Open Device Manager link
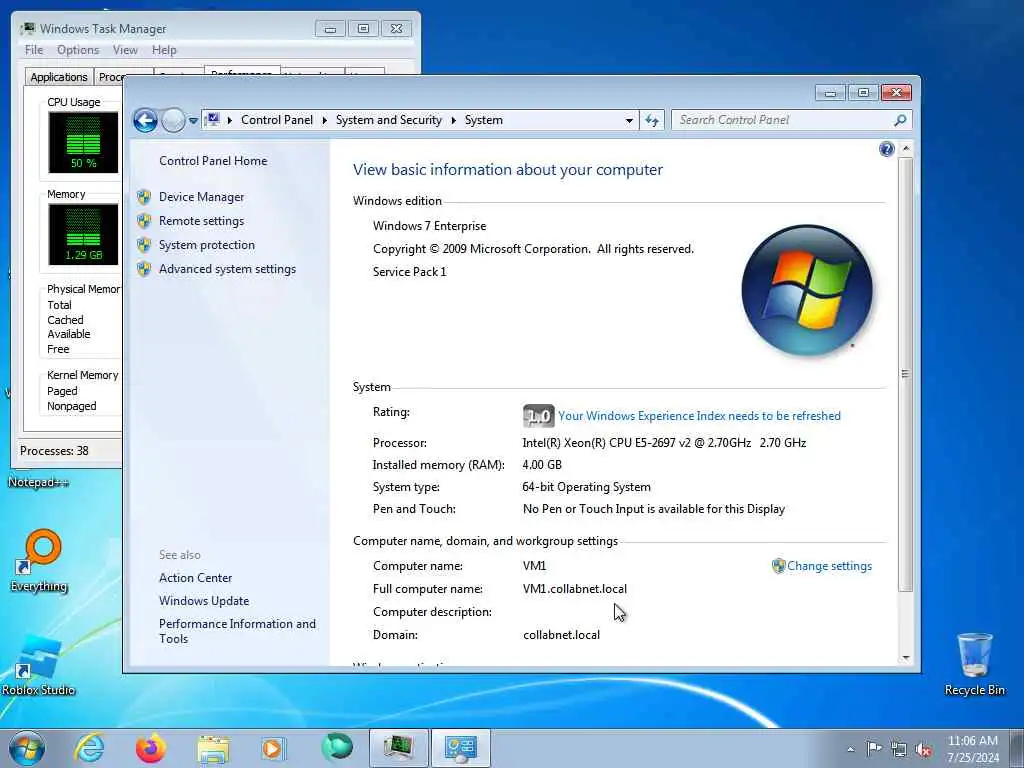This screenshot has height=768, width=1024. (x=201, y=197)
